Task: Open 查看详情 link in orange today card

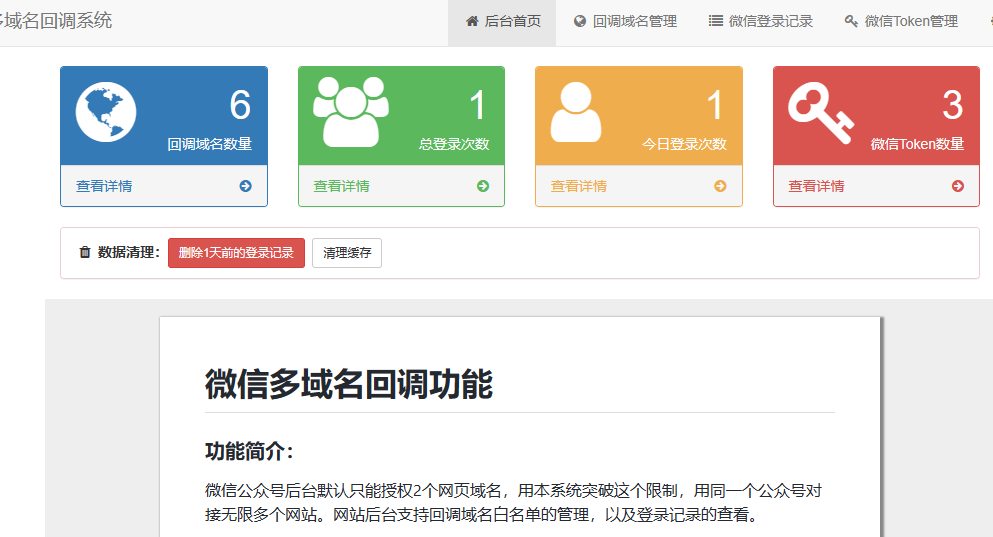Action: [579, 186]
